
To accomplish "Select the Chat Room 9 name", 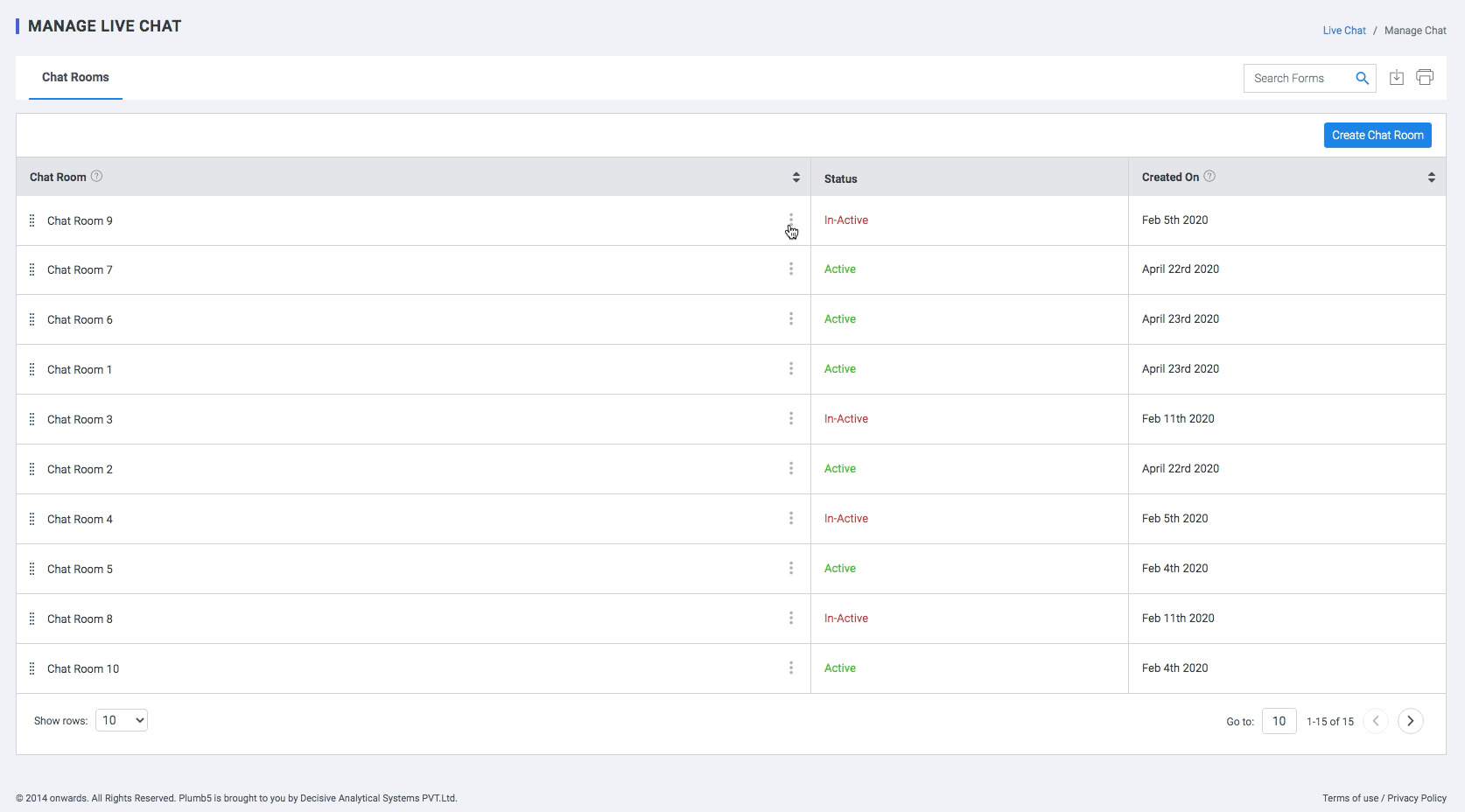I will tap(80, 220).
